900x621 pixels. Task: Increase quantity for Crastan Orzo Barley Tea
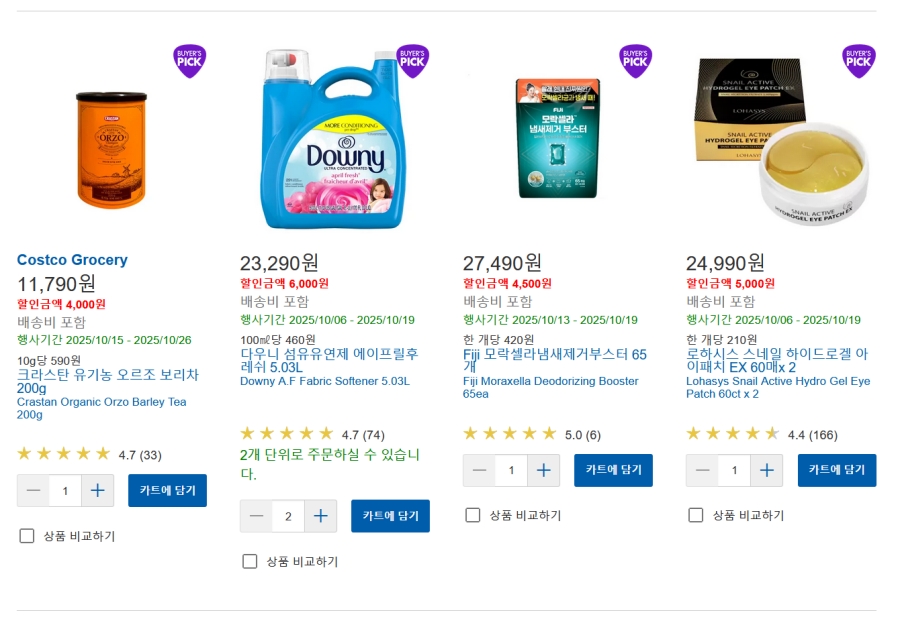[98, 491]
